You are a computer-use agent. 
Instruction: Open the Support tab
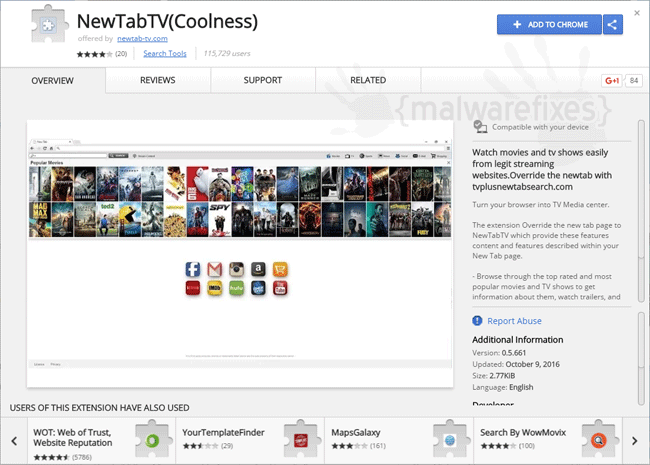point(263,80)
